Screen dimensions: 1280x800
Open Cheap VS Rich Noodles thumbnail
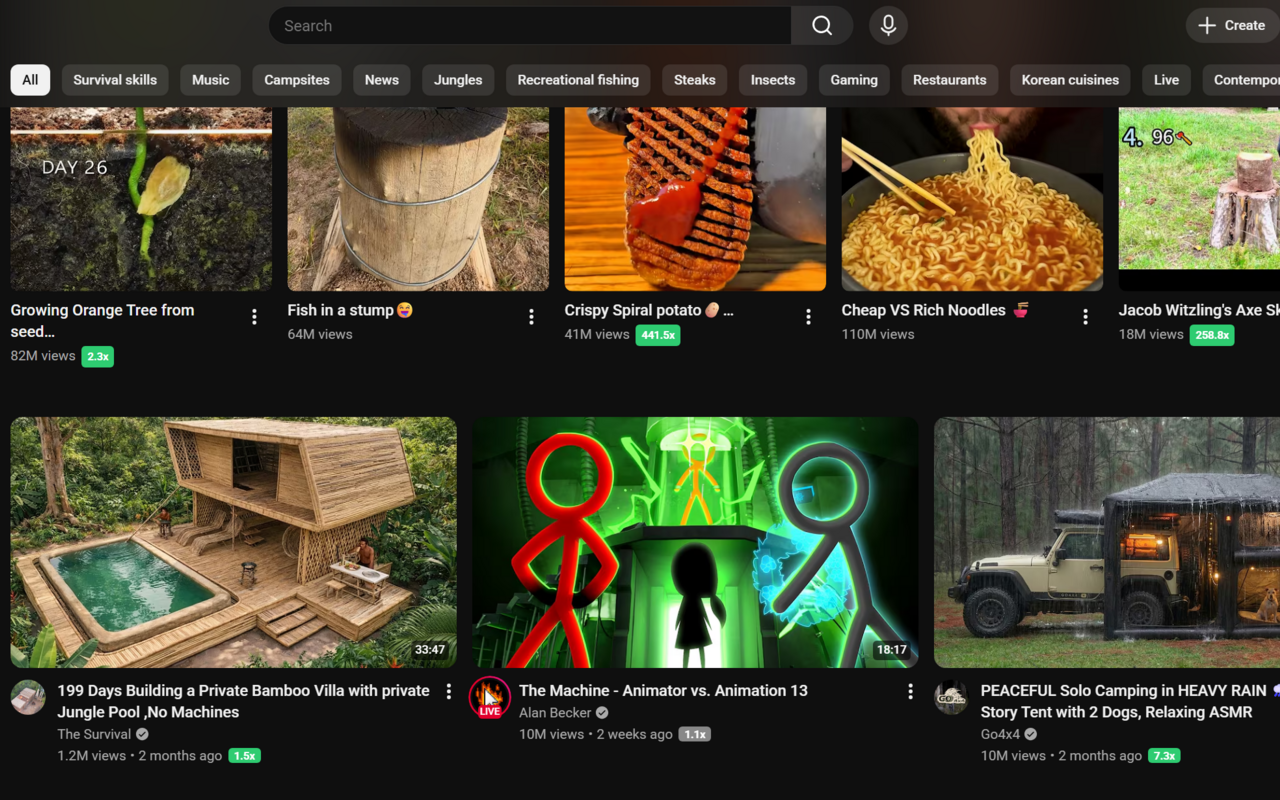[972, 199]
